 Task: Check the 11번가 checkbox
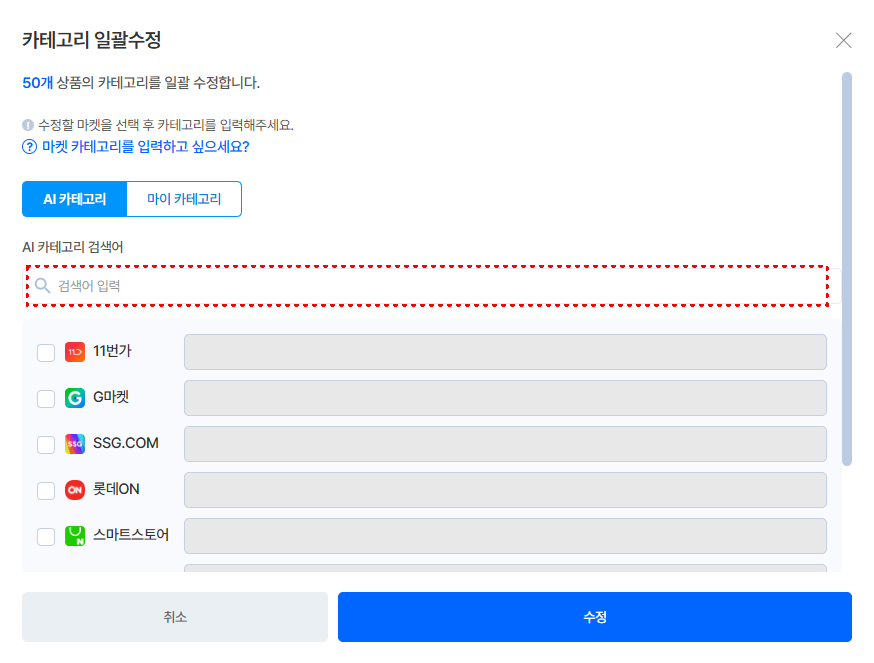[46, 352]
